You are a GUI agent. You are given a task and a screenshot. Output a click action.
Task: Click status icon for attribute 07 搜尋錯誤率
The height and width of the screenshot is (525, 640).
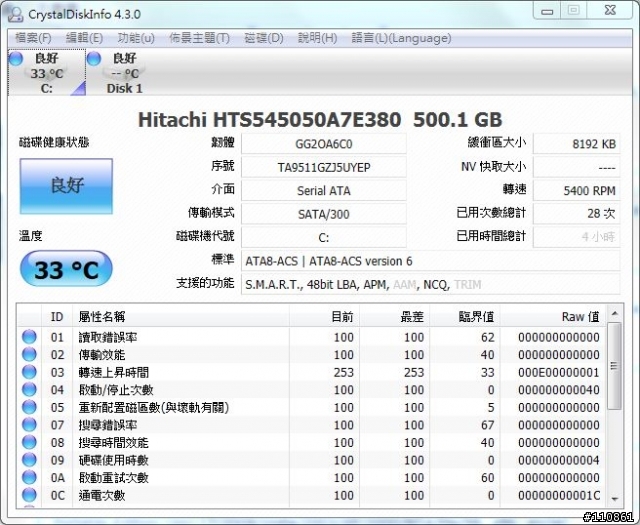tap(29, 425)
